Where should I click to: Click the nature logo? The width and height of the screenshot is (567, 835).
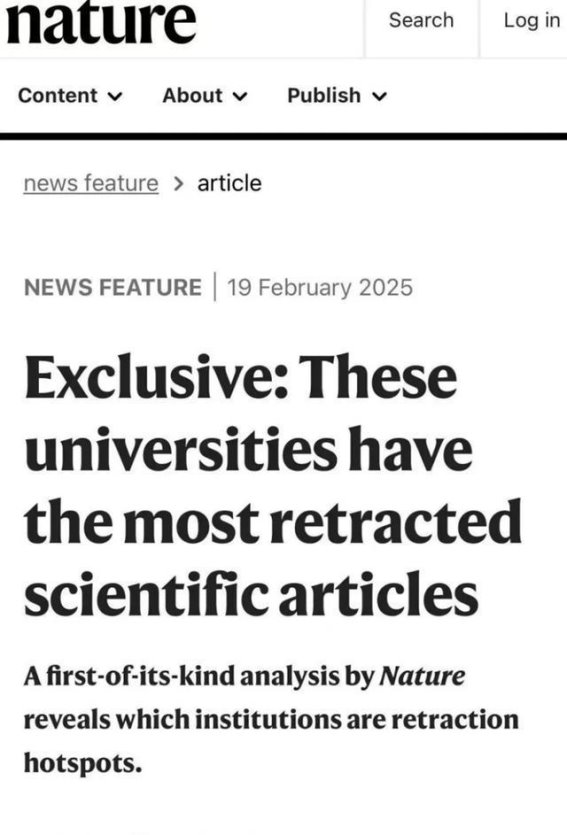click(x=101, y=22)
